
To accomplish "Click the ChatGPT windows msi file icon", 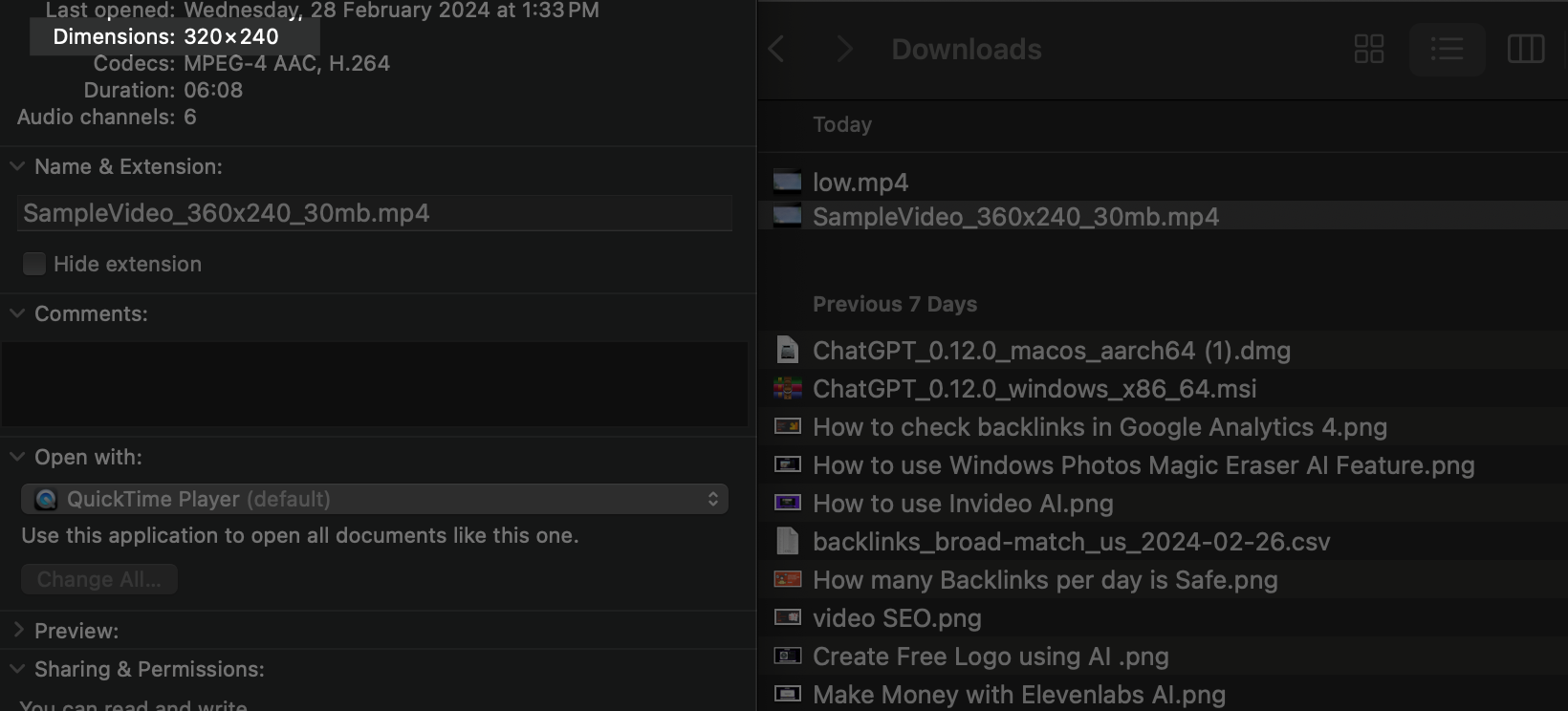I will coord(787,389).
